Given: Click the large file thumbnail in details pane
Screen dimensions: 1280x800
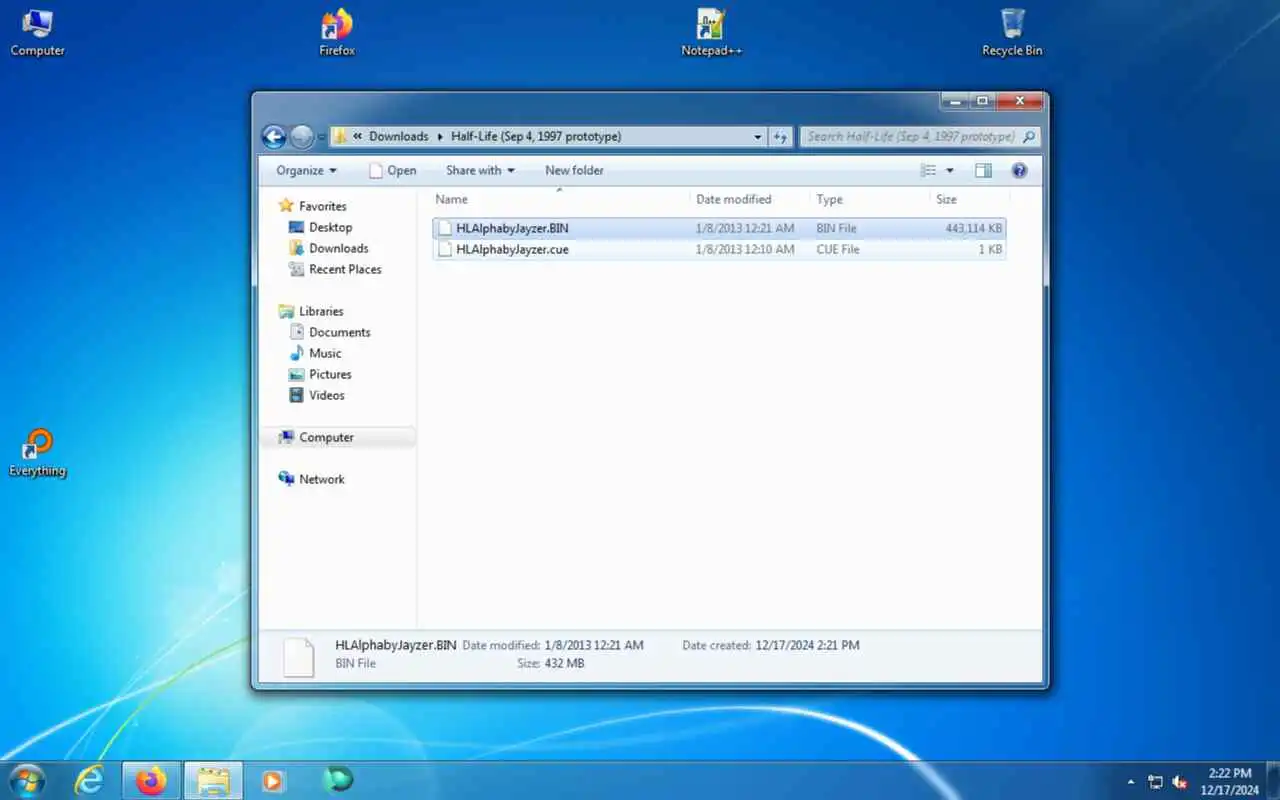Looking at the screenshot, I should pos(299,657).
